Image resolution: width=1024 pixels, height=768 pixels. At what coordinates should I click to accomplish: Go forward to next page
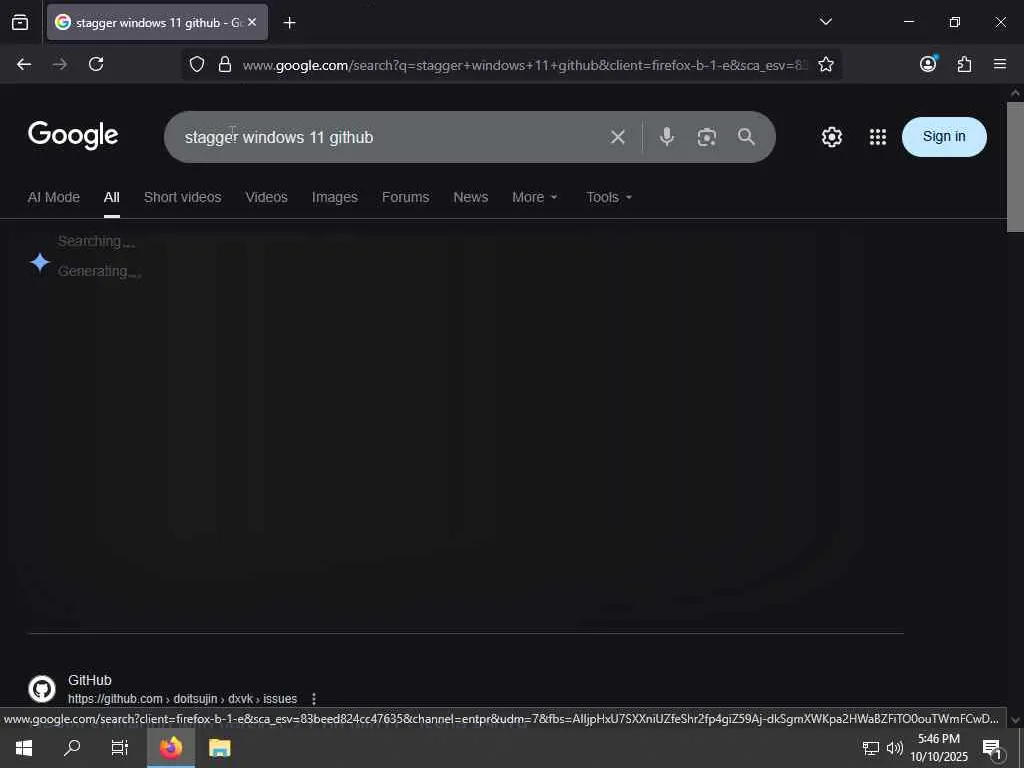60,64
